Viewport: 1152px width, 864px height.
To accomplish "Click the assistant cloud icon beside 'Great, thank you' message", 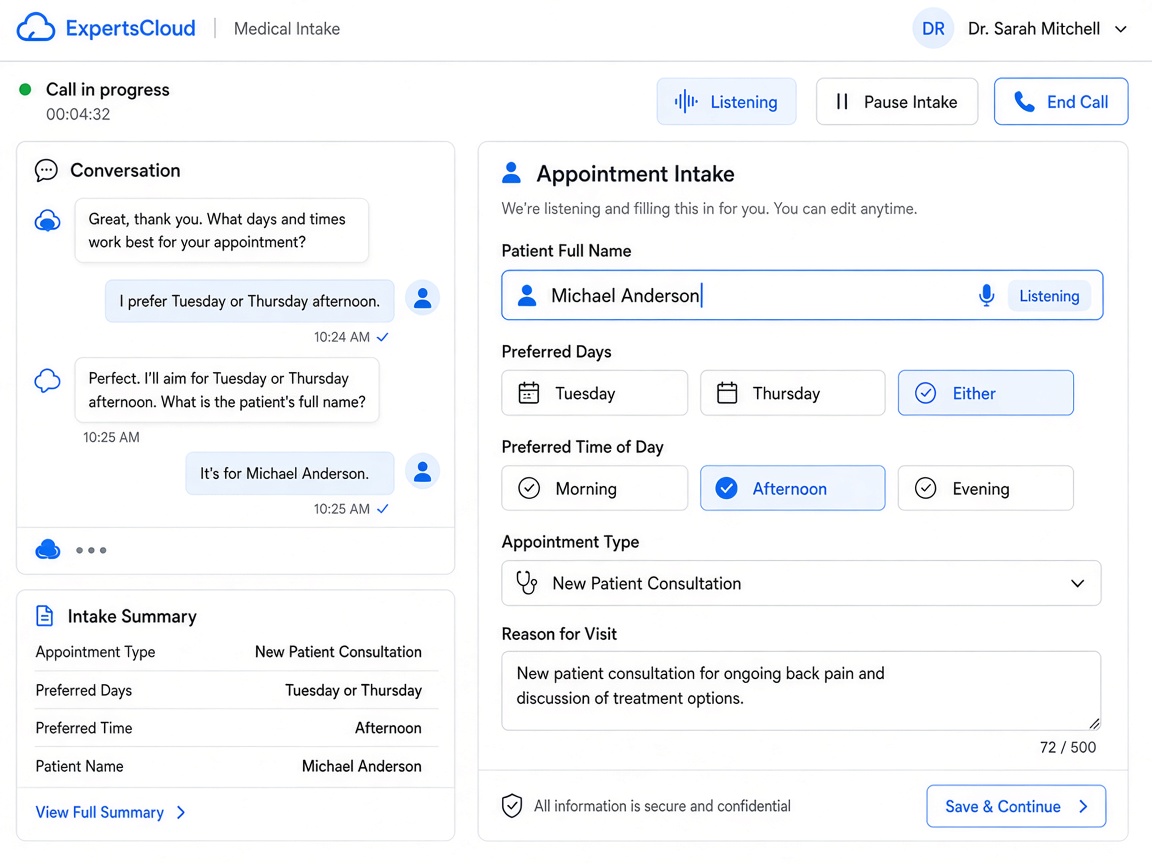I will (x=48, y=220).
